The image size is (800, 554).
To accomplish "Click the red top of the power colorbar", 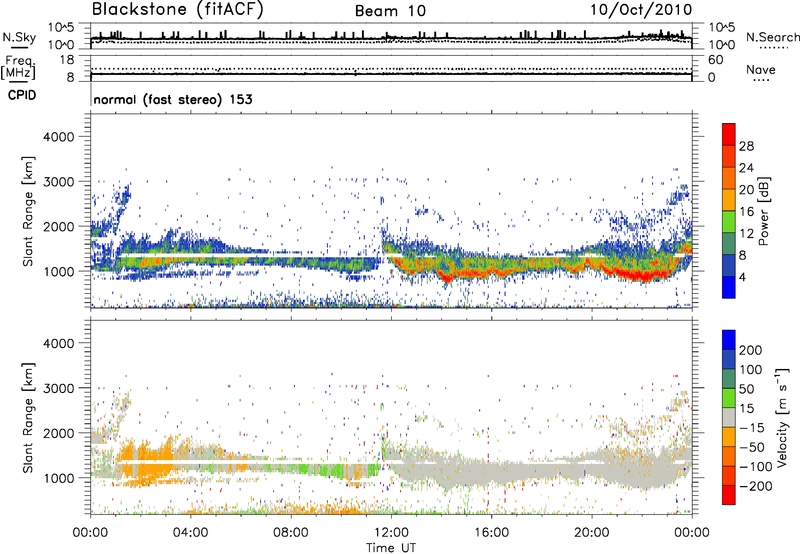I will point(729,134).
